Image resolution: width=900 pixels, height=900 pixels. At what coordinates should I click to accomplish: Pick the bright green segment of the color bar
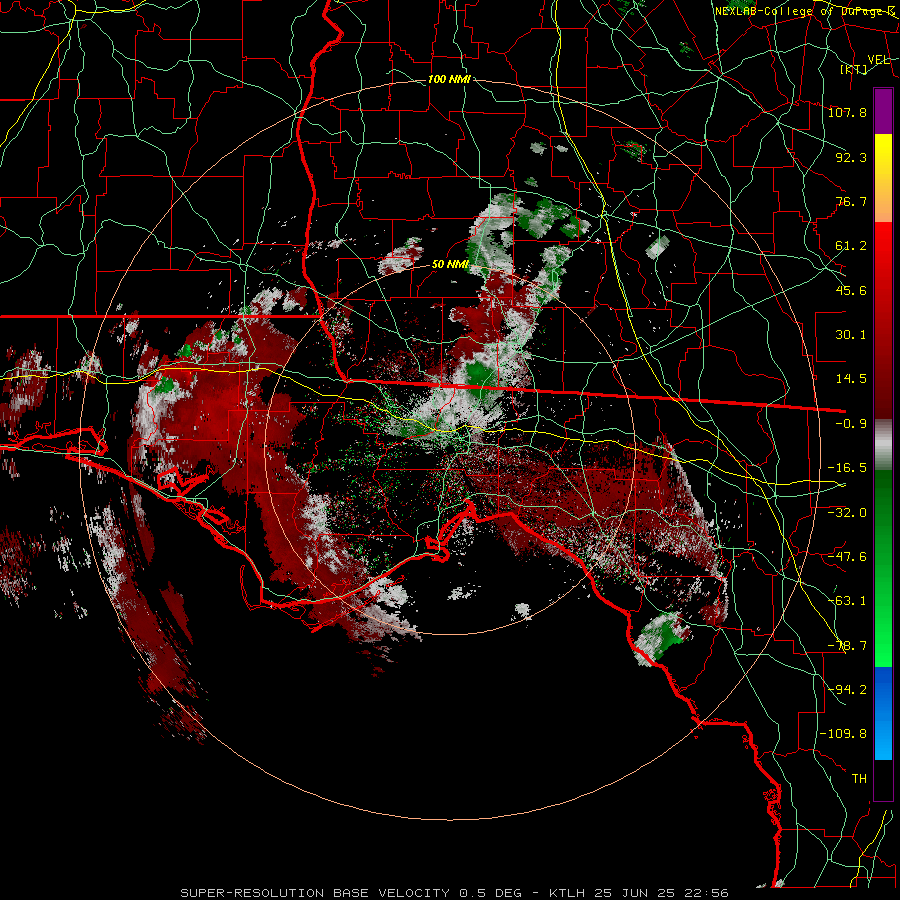pyautogui.click(x=883, y=569)
